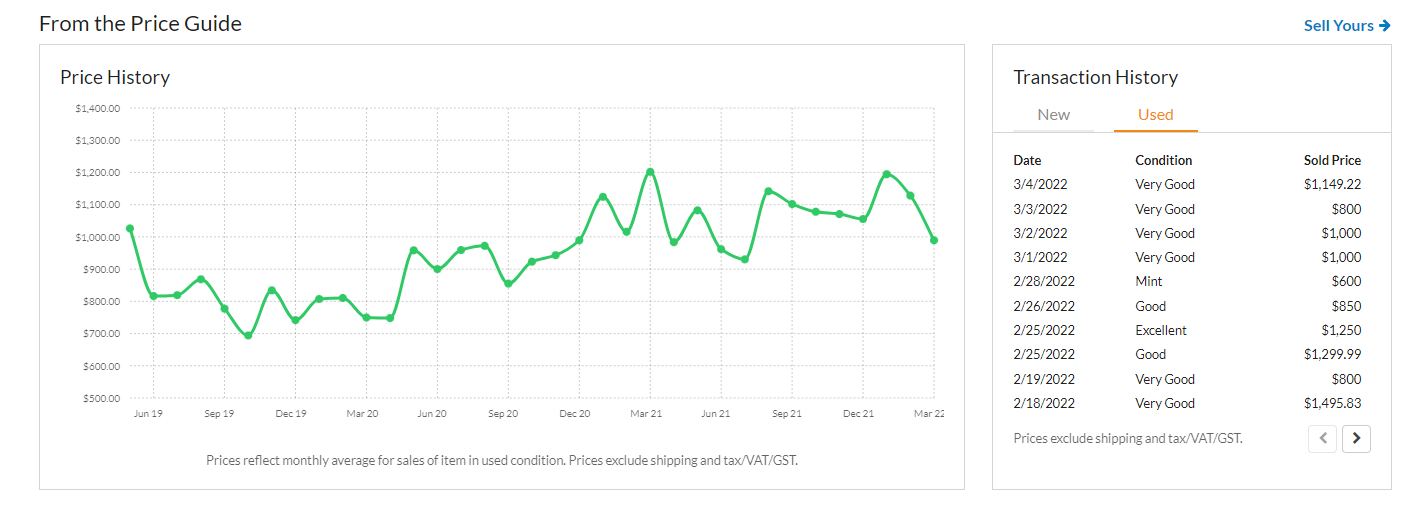The width and height of the screenshot is (1428, 506).
Task: Click the $1,495.83 sold price
Action: pyautogui.click(x=1332, y=403)
